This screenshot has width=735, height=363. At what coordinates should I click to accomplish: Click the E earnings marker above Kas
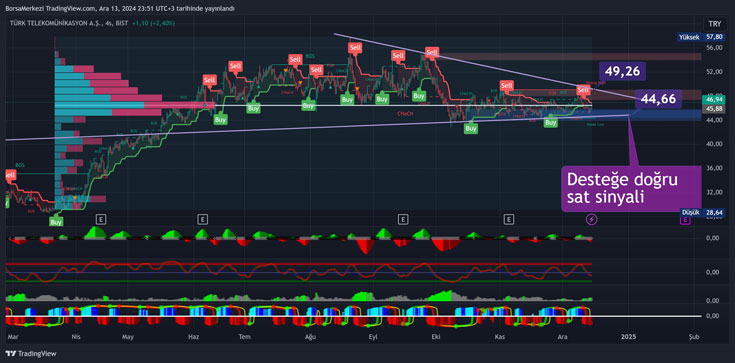tap(509, 219)
